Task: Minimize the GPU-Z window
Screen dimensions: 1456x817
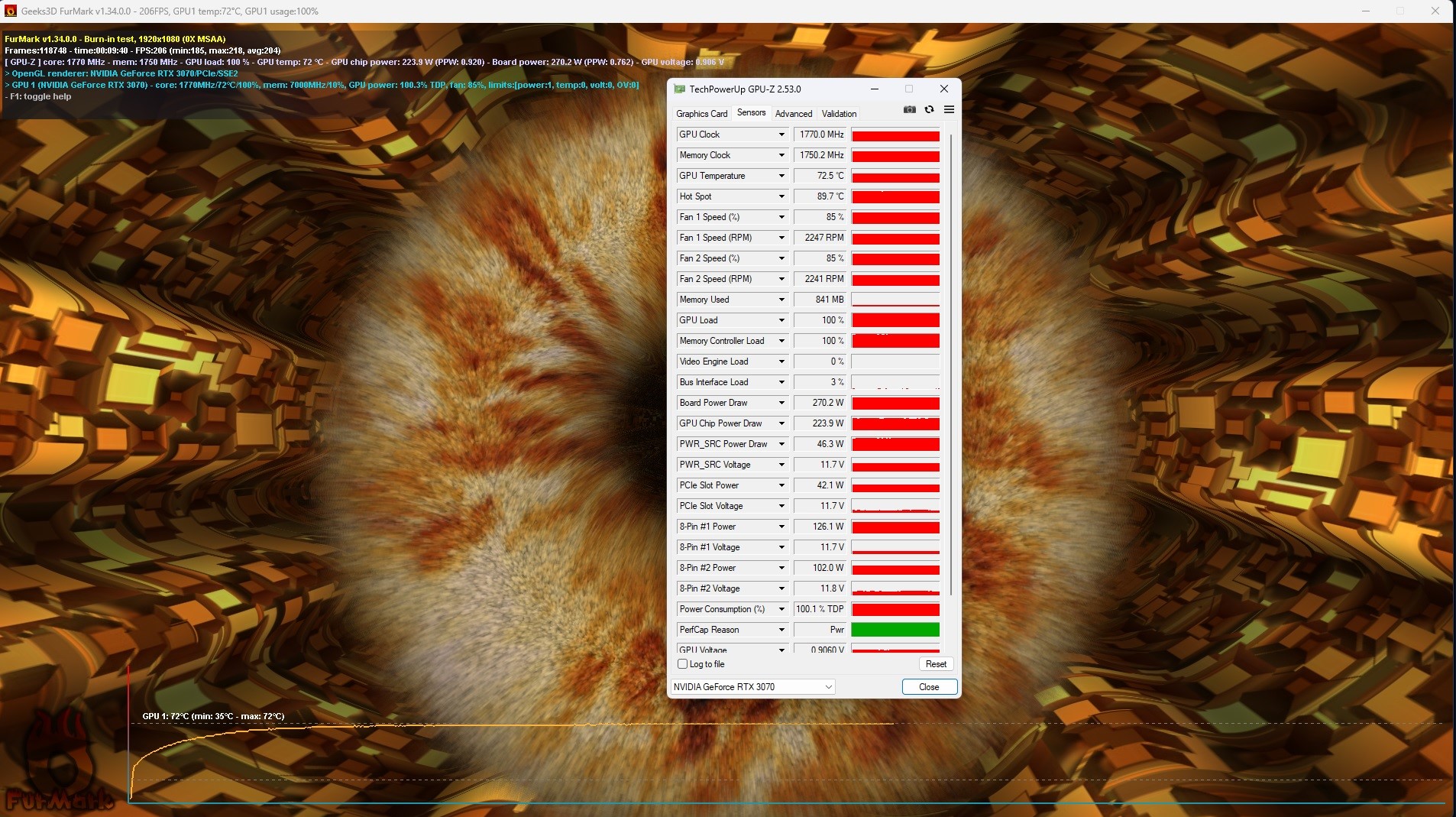Action: click(875, 89)
